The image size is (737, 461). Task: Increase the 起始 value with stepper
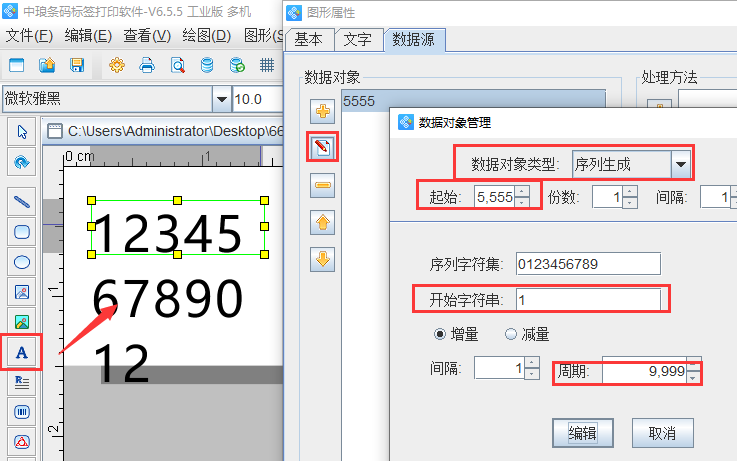coord(521,192)
